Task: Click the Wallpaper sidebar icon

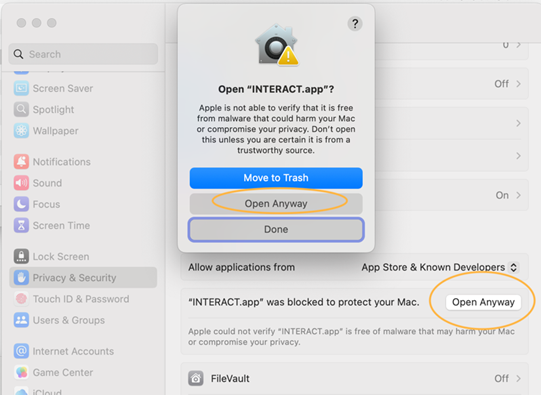Action: click(x=21, y=131)
